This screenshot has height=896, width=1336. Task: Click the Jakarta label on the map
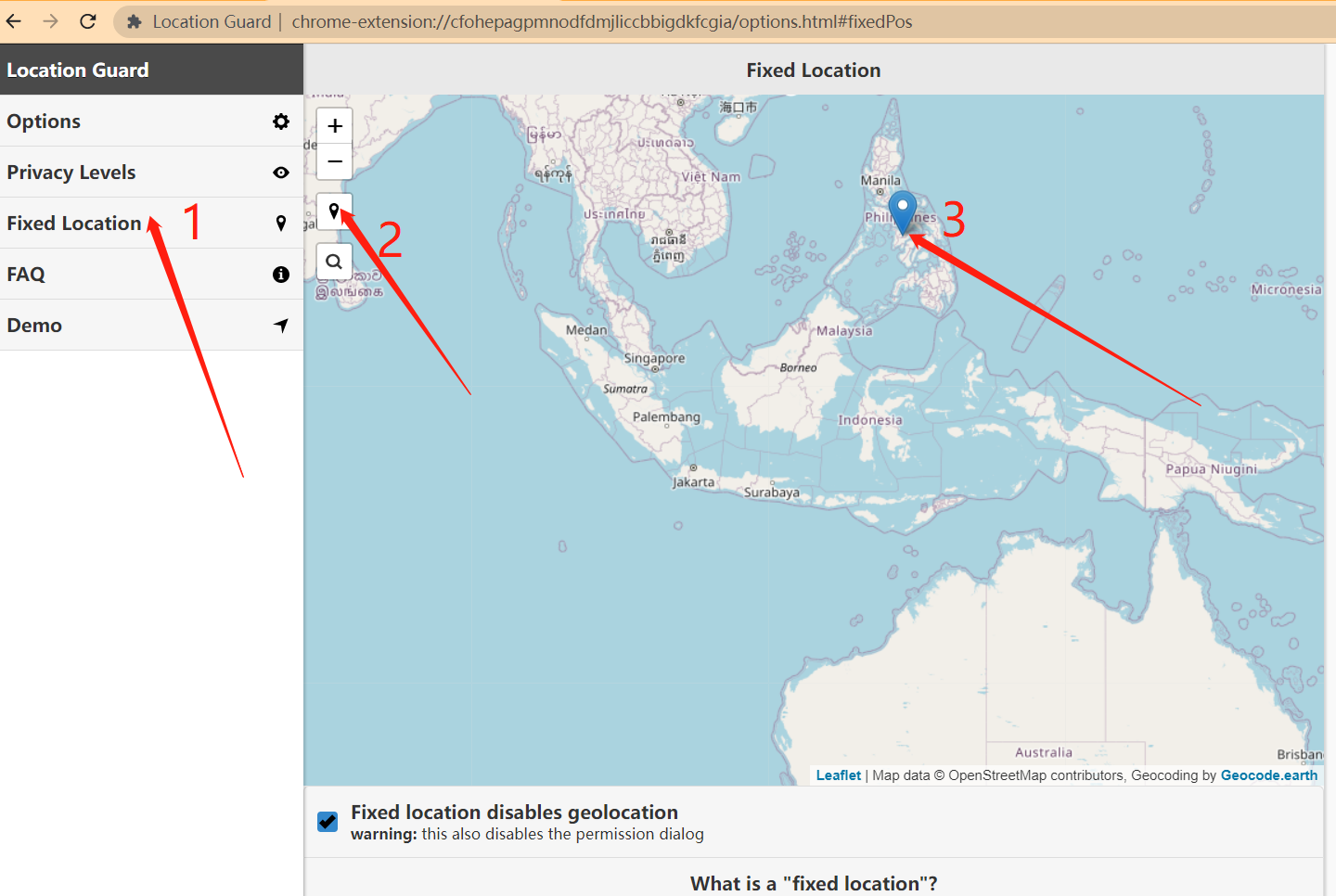pyautogui.click(x=694, y=482)
